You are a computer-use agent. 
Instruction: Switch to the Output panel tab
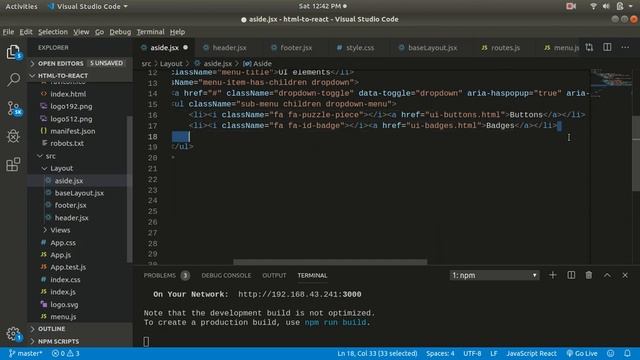click(x=274, y=276)
